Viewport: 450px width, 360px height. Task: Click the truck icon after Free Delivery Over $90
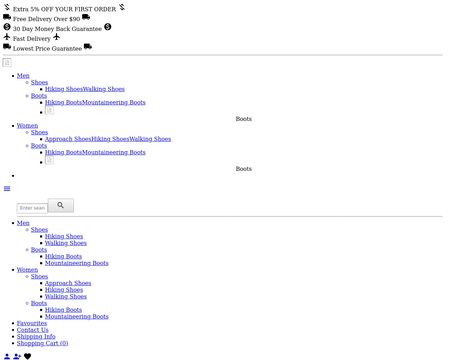pos(86,17)
